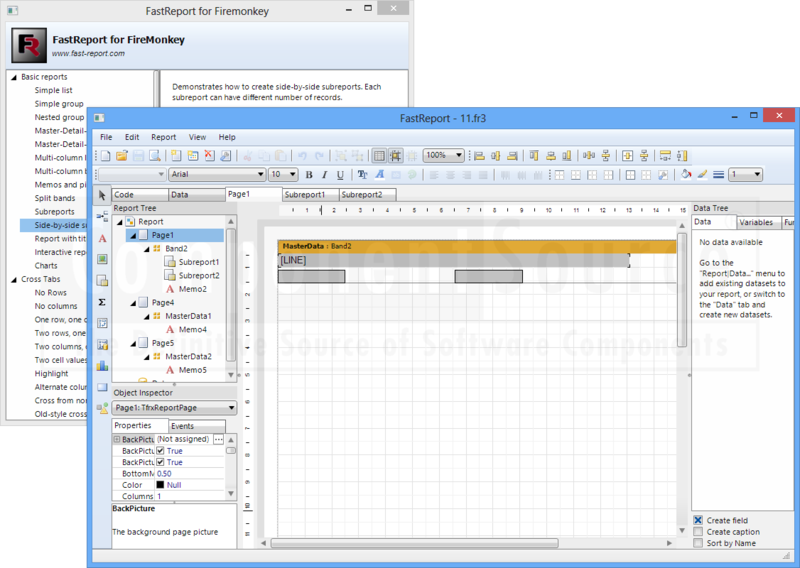The image size is (800, 568).
Task: Click the Preview report magnifier icon
Action: point(155,156)
